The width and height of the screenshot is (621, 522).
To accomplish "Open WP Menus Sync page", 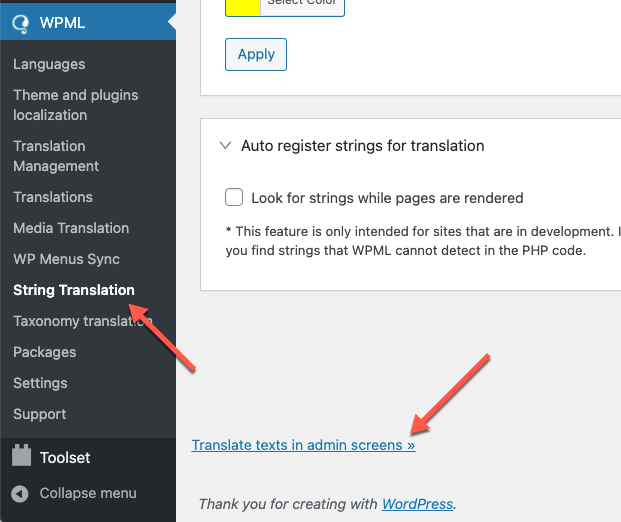I will (66, 259).
